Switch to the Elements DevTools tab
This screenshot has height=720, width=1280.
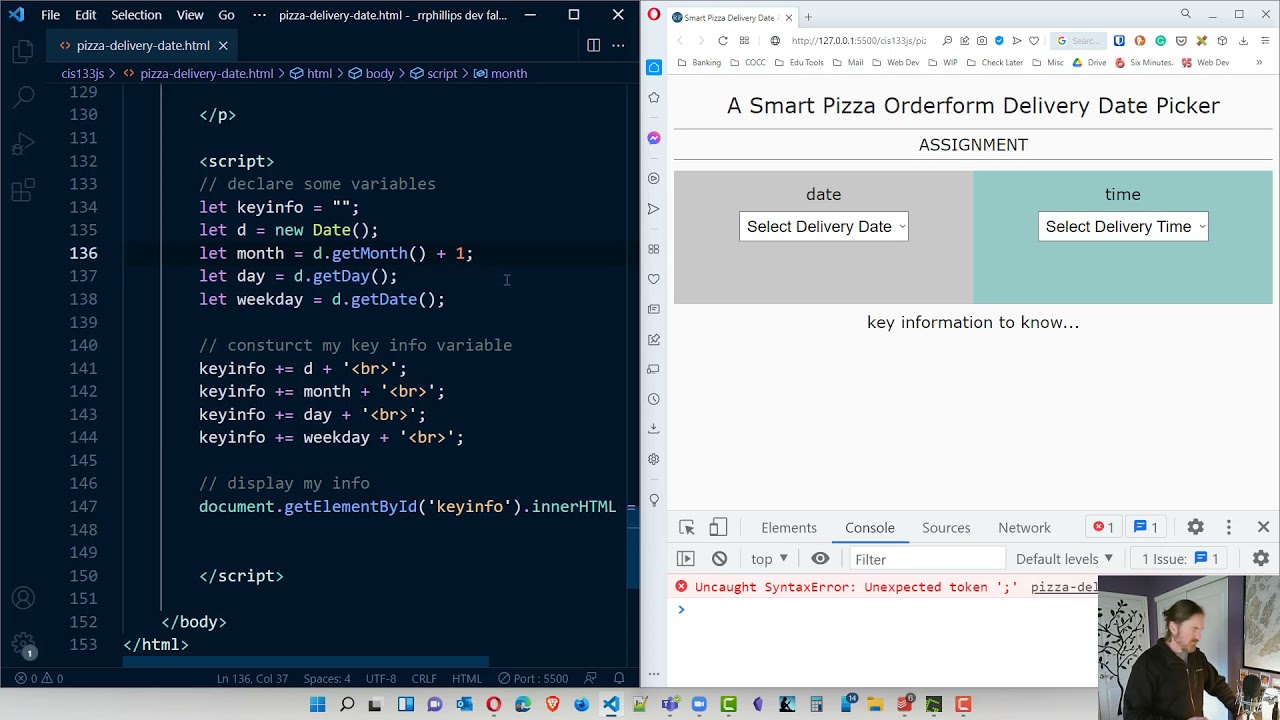tap(789, 527)
